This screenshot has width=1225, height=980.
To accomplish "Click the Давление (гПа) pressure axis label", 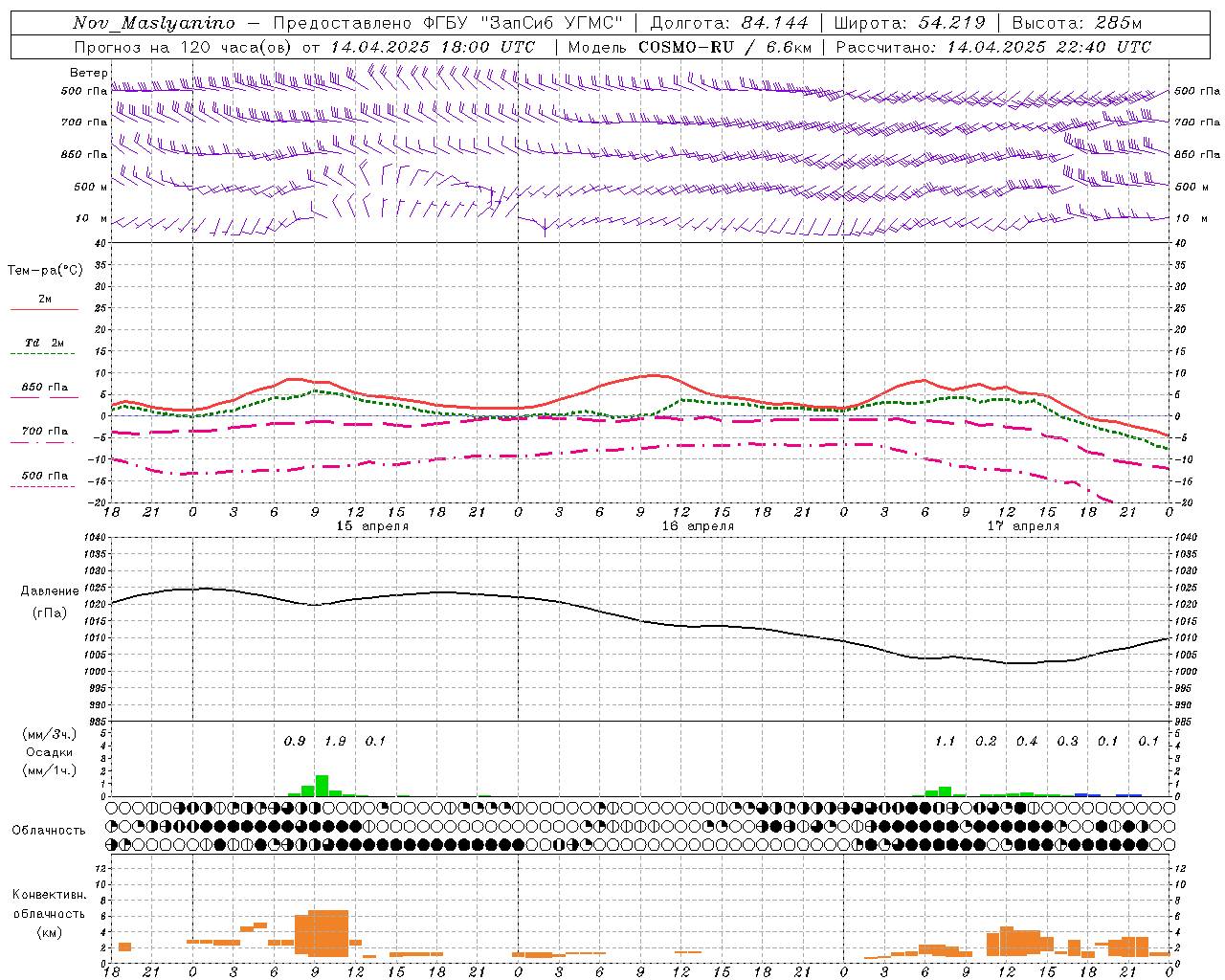I will pyautogui.click(x=49, y=602).
